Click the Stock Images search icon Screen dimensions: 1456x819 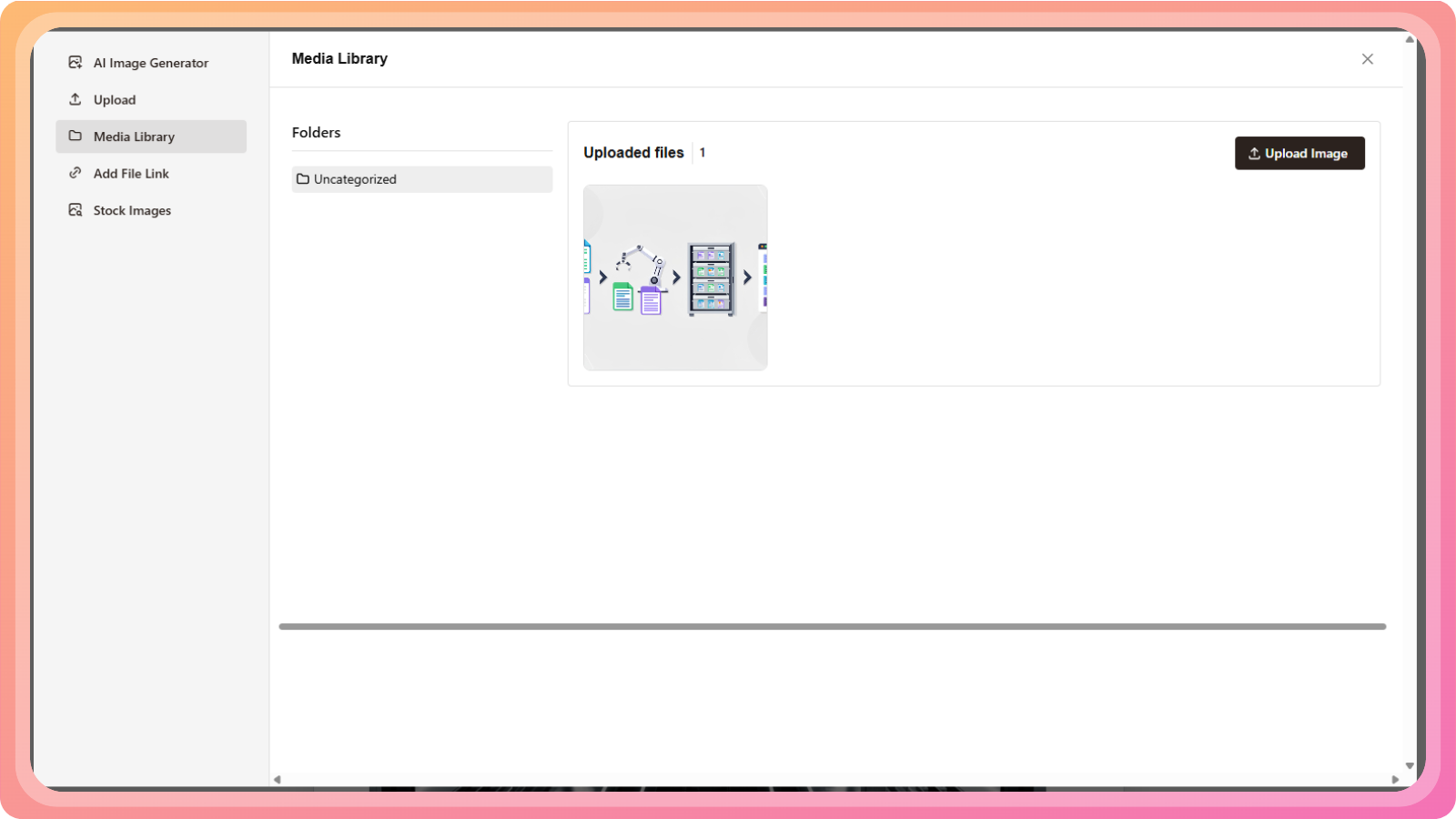(x=76, y=210)
